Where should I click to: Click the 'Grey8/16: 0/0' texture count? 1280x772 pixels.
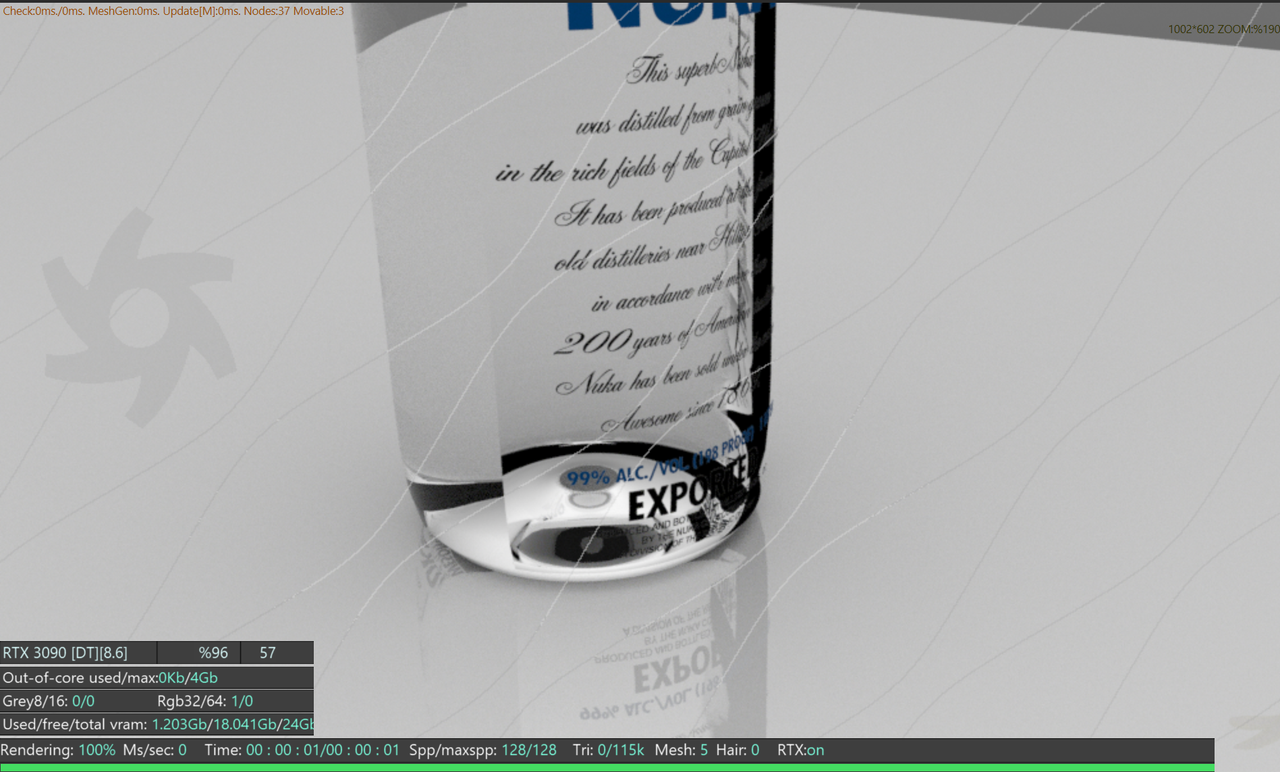[x=48, y=701]
